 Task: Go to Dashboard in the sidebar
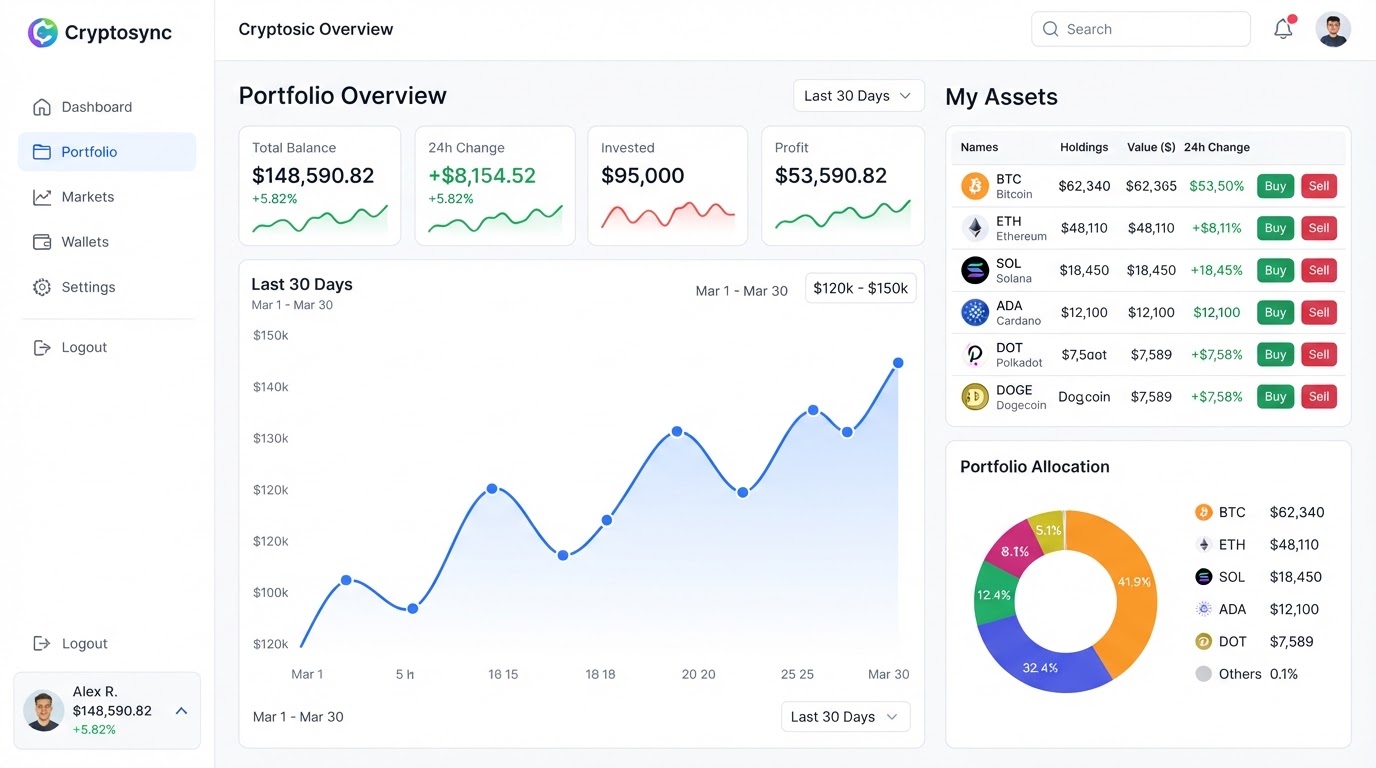tap(107, 107)
